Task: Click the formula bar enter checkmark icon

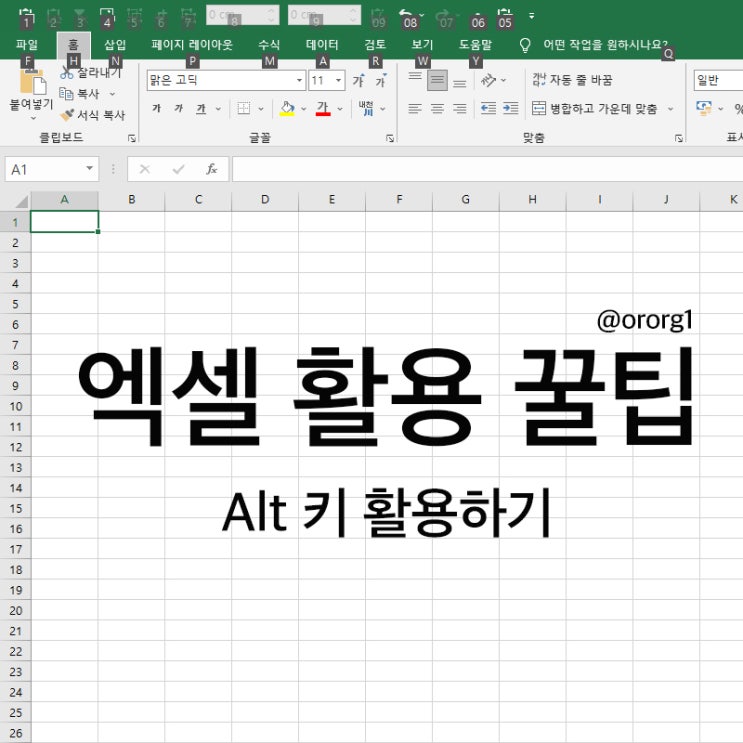Action: 179,169
